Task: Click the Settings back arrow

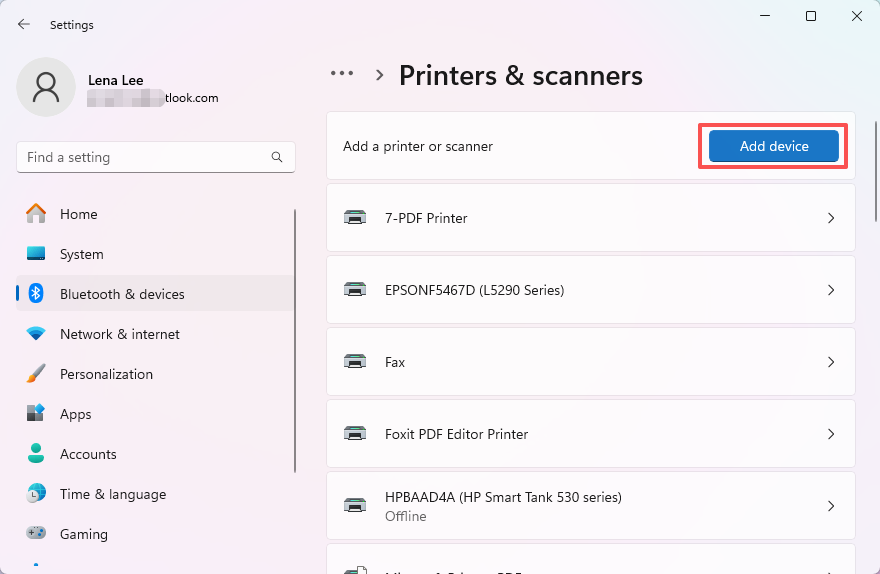Action: coord(24,24)
